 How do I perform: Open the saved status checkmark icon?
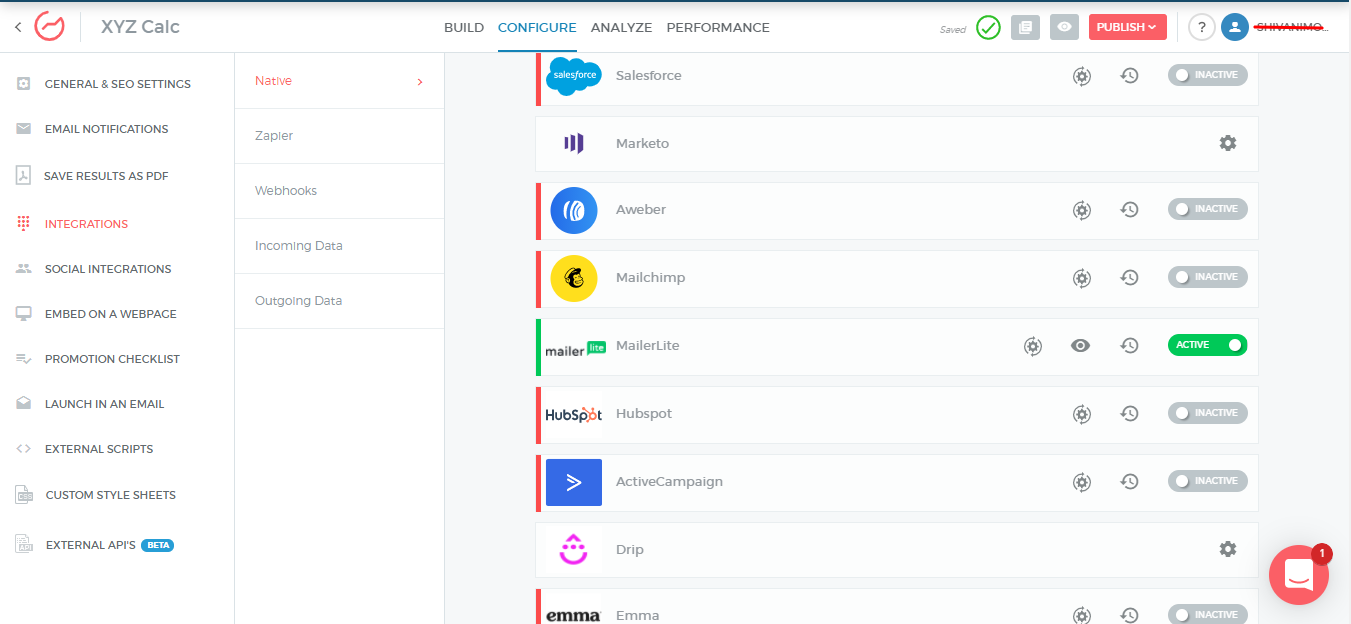[988, 28]
